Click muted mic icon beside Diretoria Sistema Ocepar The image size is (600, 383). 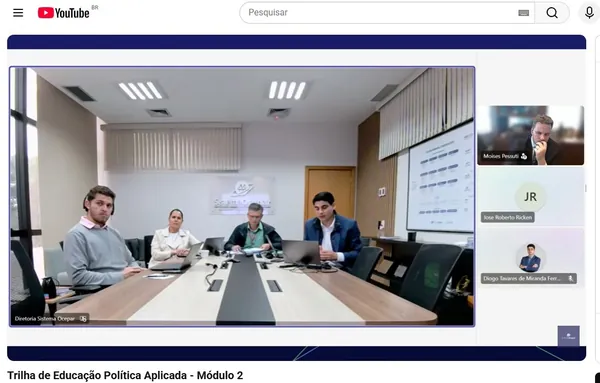[x=83, y=319]
